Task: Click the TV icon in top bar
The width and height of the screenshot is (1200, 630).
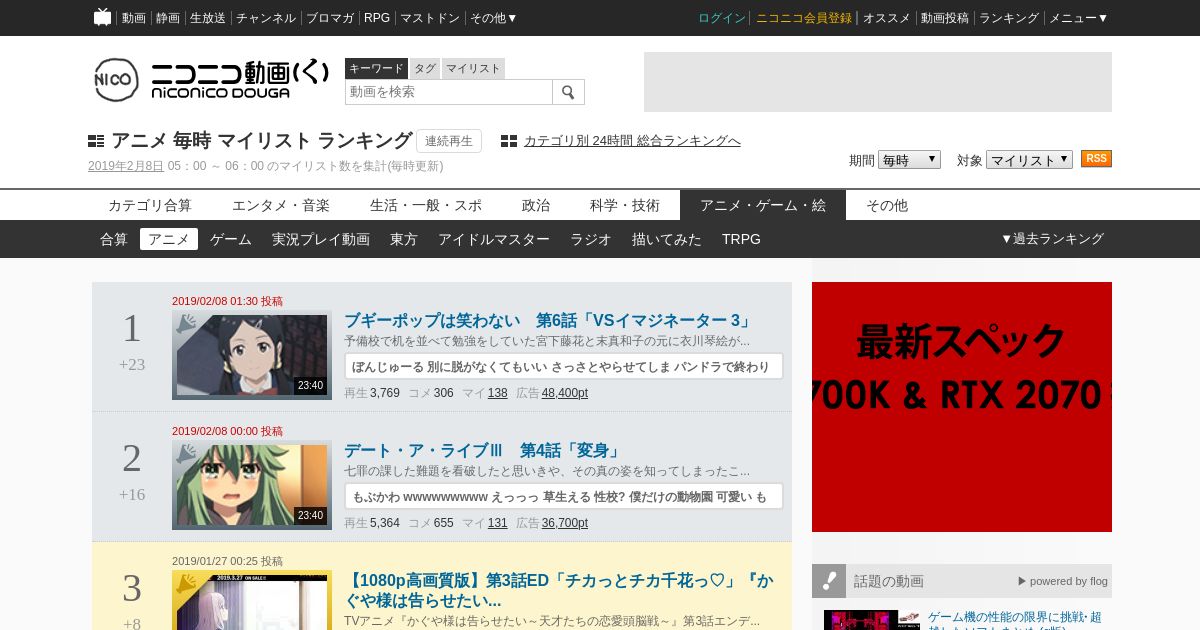Action: coord(102,17)
